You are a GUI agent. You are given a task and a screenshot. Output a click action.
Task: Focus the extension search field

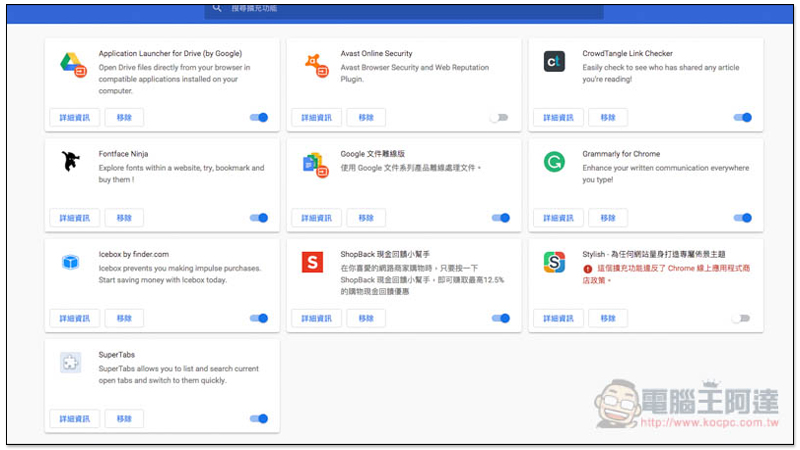pos(404,11)
